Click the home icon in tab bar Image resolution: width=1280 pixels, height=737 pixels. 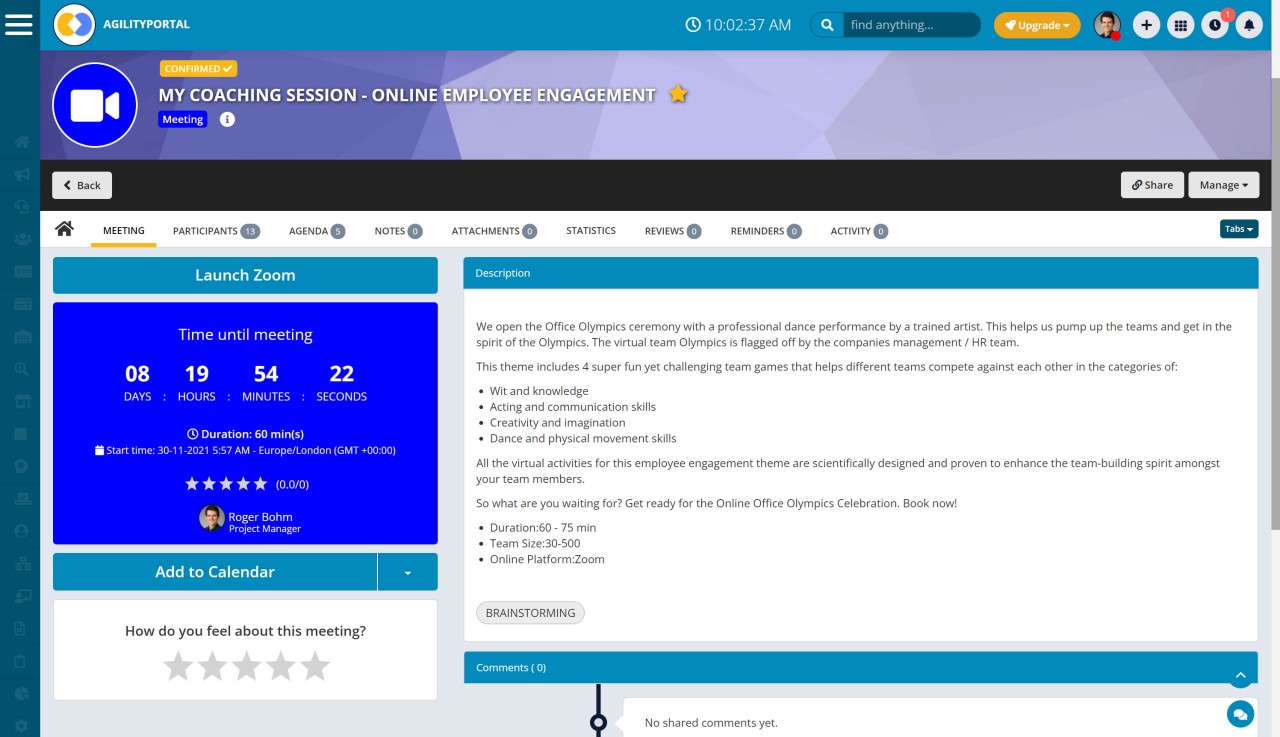(65, 230)
